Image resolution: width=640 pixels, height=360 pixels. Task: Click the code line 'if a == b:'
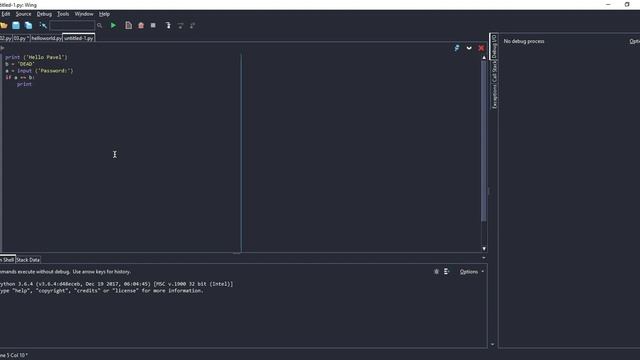pos(20,78)
